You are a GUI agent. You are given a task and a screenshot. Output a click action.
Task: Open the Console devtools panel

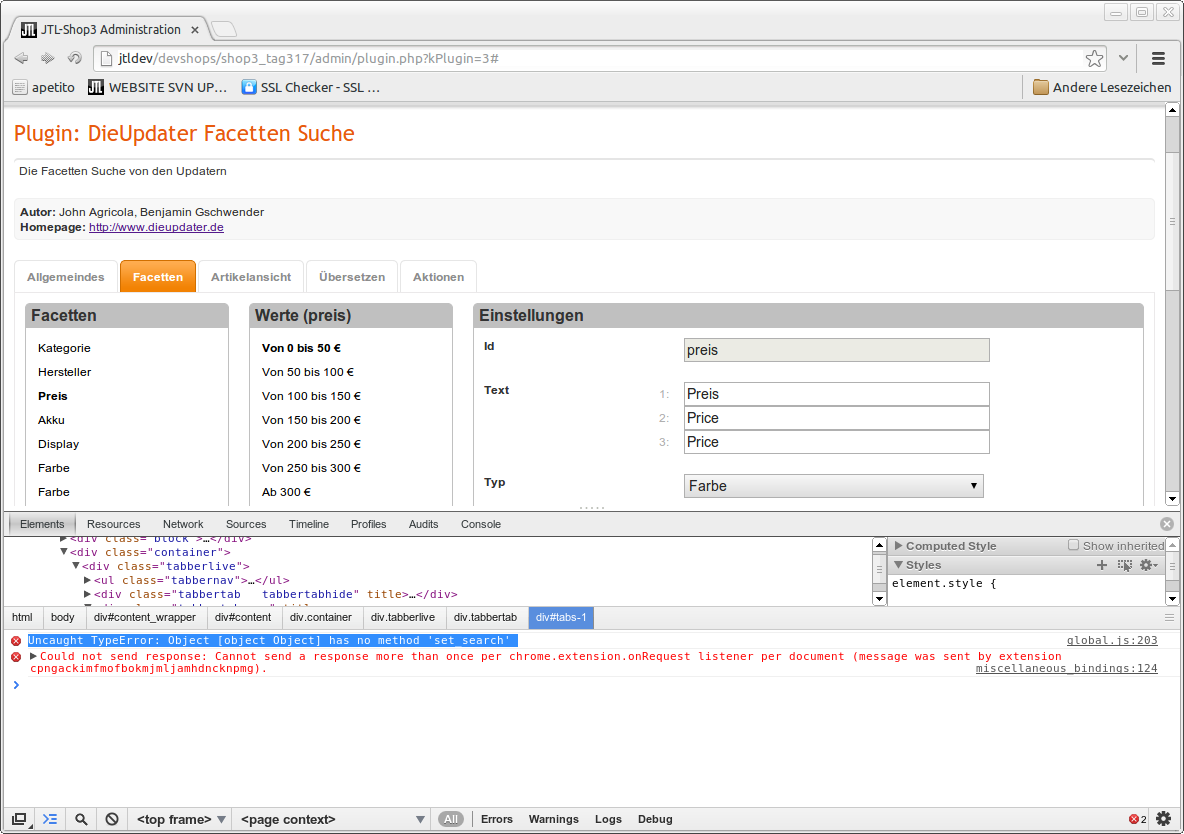coord(480,524)
